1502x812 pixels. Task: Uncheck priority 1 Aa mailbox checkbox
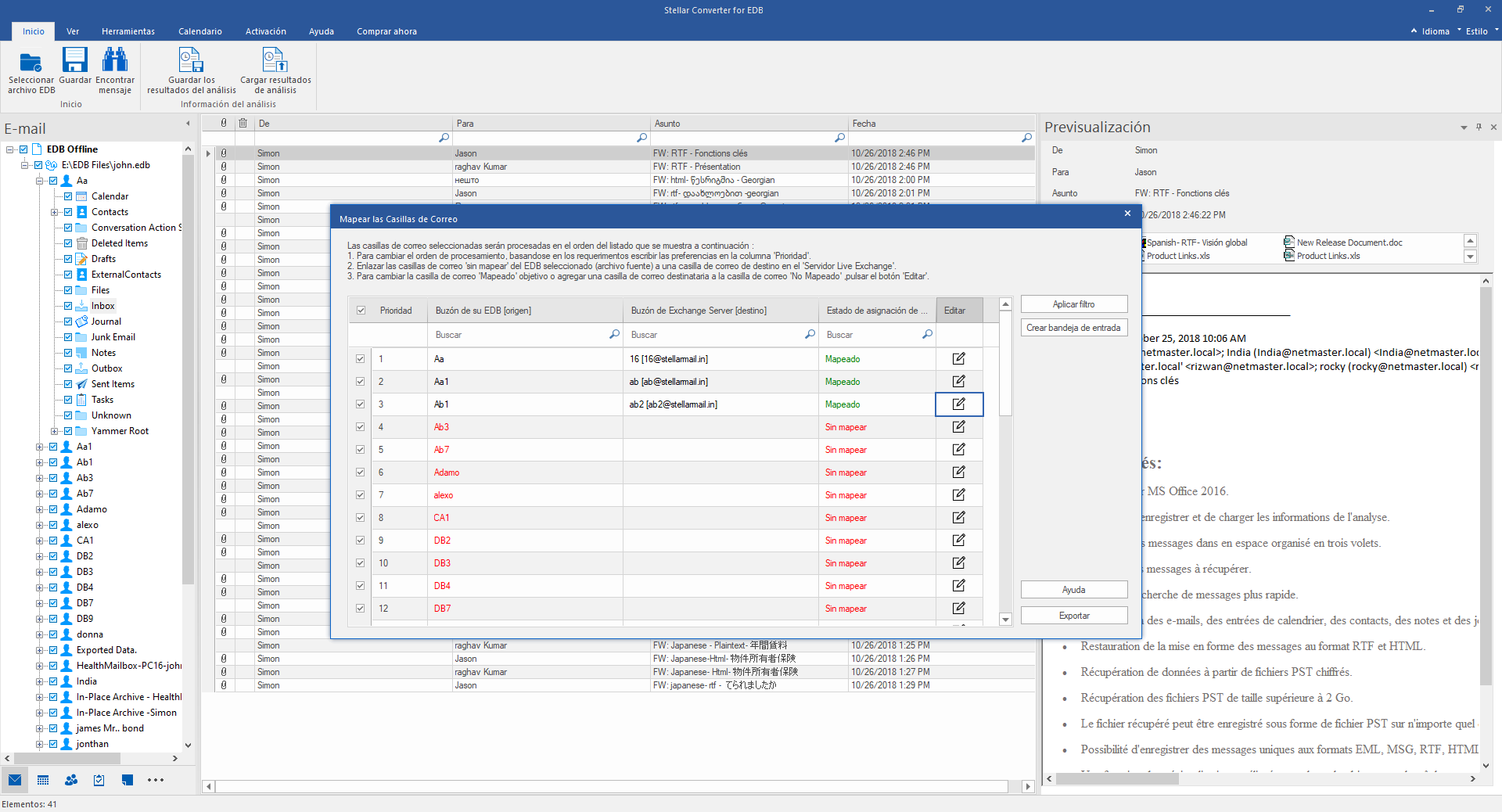[x=361, y=359]
